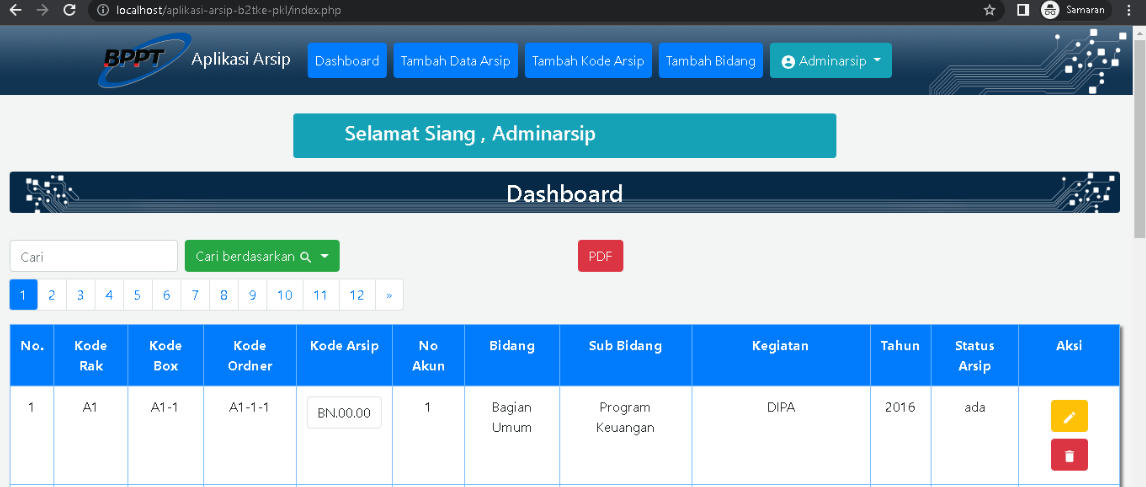Open browser side panel icon
1146x487 pixels.
pyautogui.click(x=1023, y=10)
